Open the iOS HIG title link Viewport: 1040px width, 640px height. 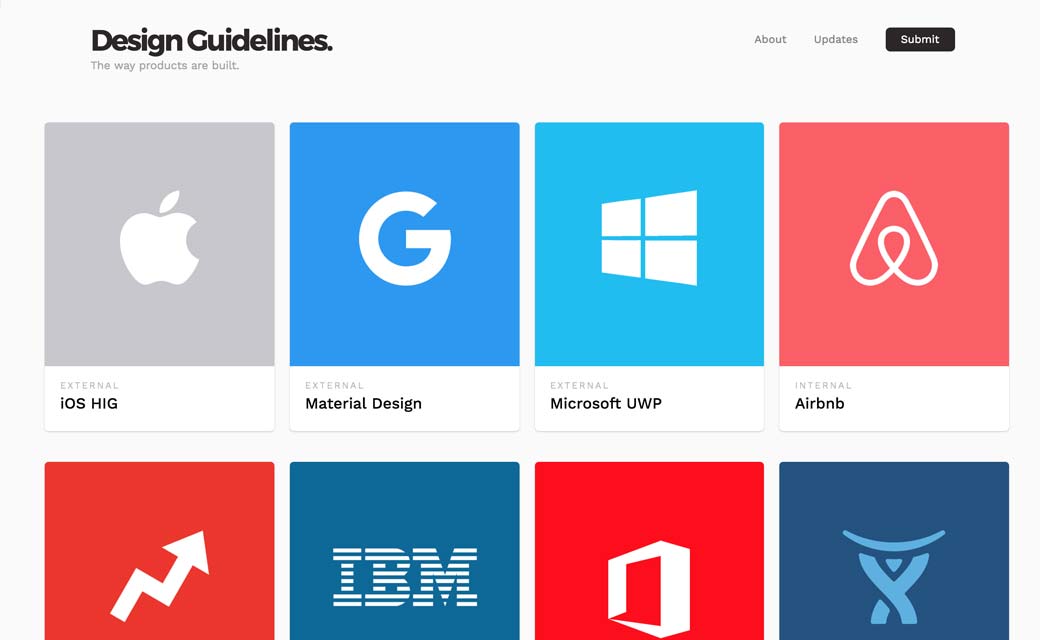(89, 404)
